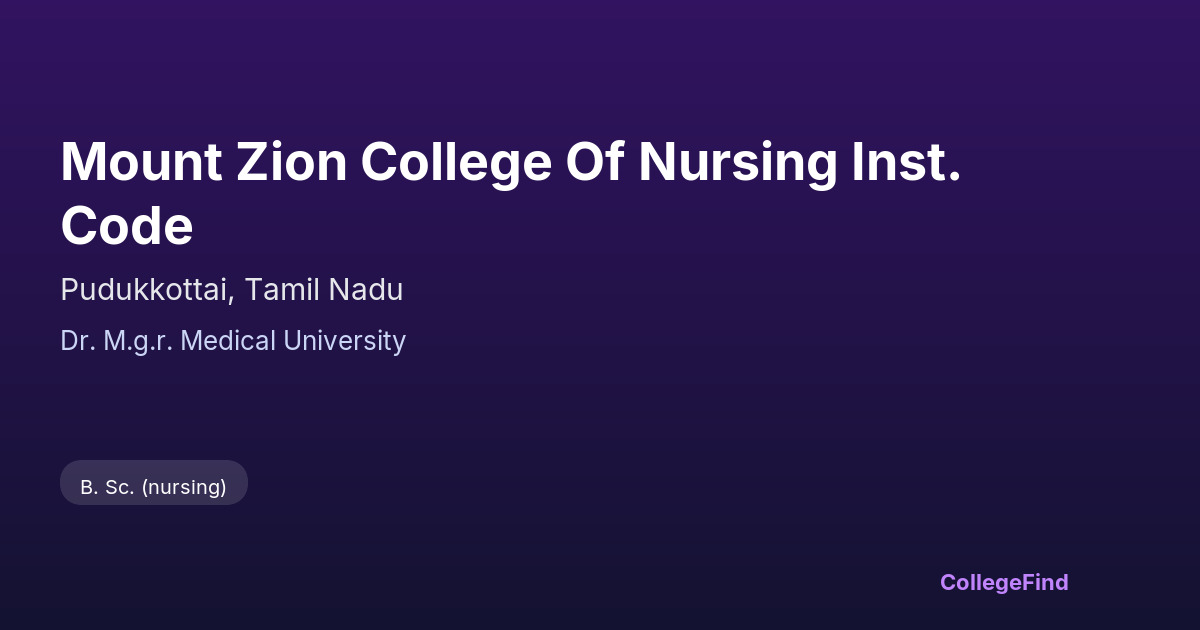
Task: Select the word "Medical" in university line
Action: pos(229,341)
